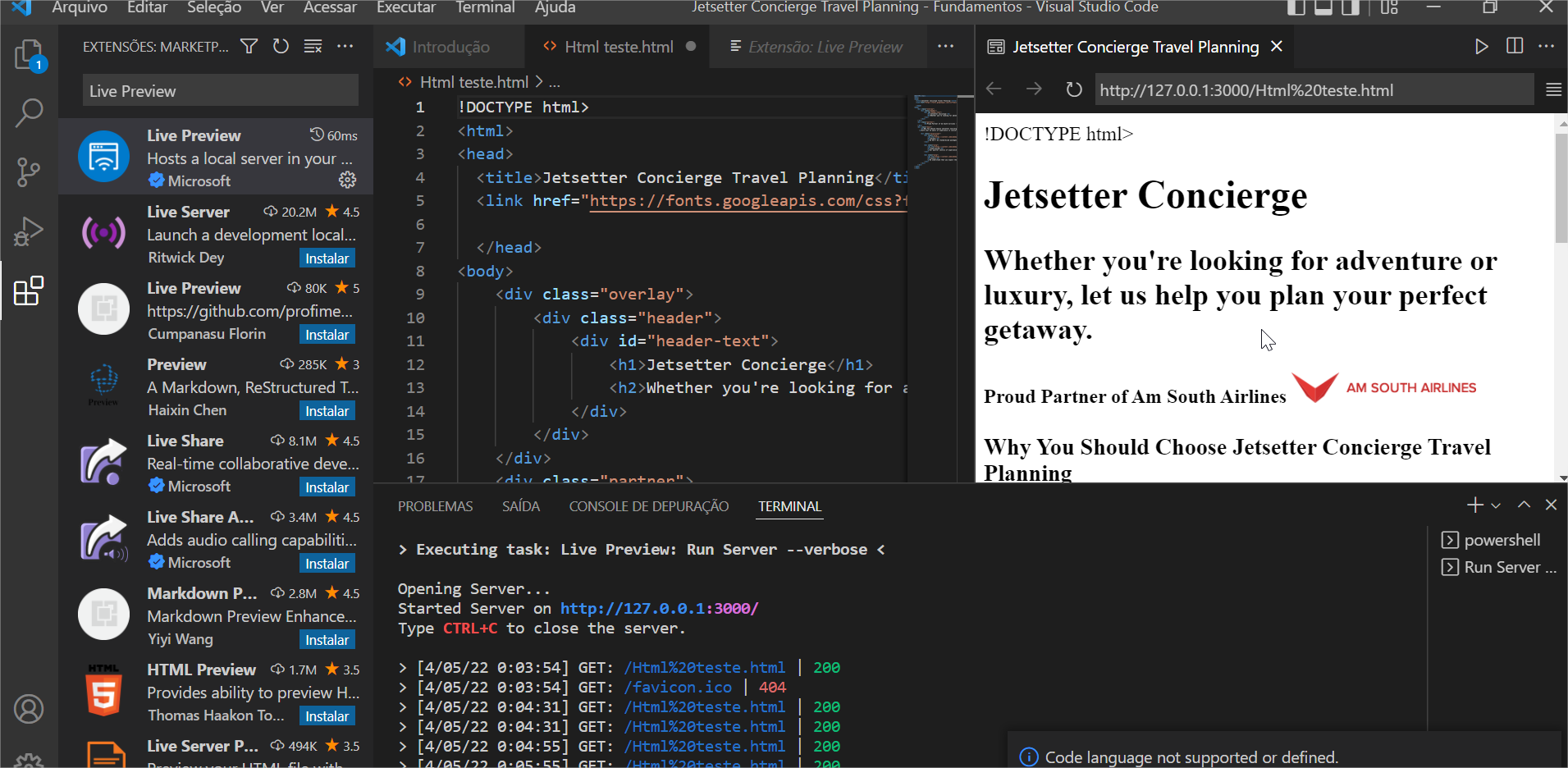Open the Arquivo menu
This screenshot has height=768, width=1568.
point(80,7)
